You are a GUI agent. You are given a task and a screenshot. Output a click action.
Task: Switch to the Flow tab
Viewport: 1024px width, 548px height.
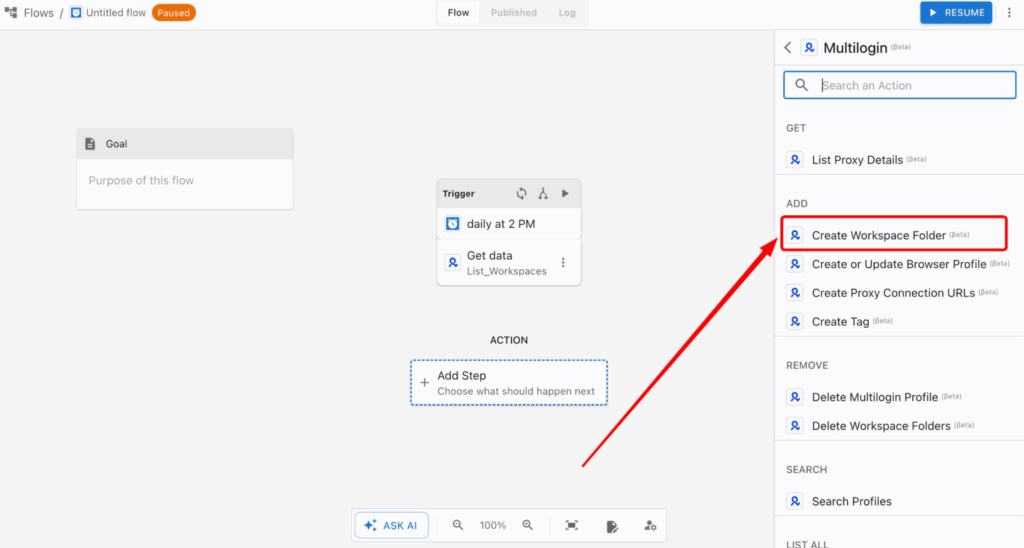coord(458,12)
